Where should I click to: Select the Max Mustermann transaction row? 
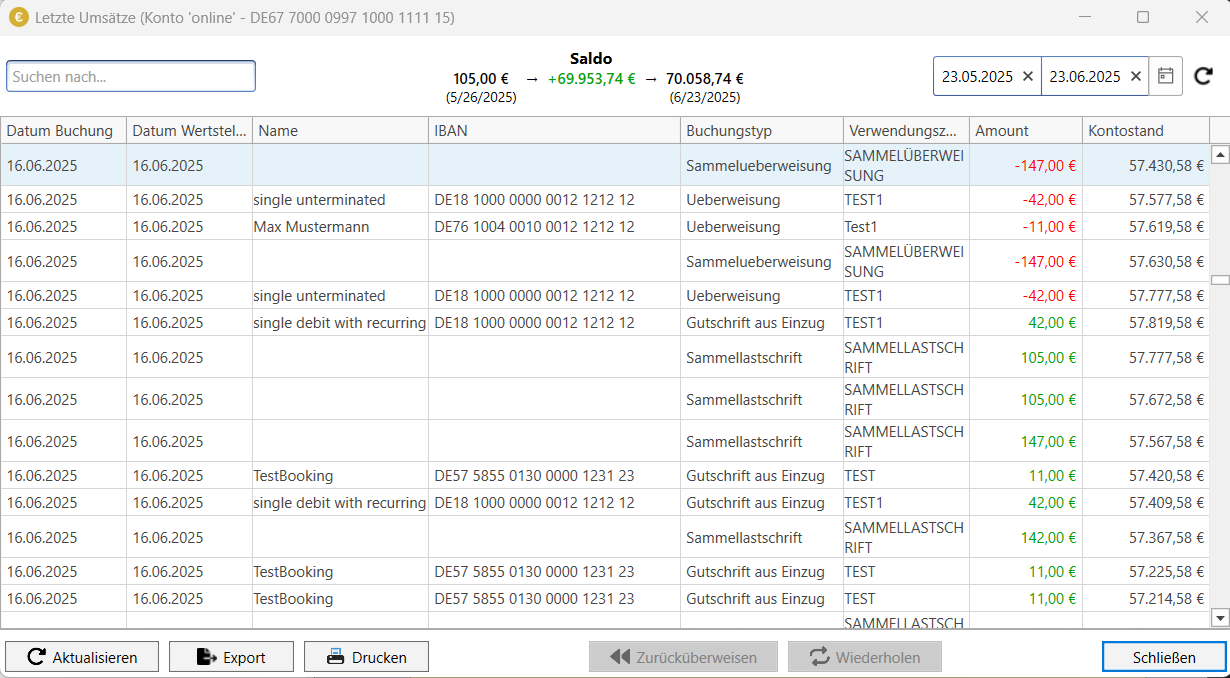(605, 227)
